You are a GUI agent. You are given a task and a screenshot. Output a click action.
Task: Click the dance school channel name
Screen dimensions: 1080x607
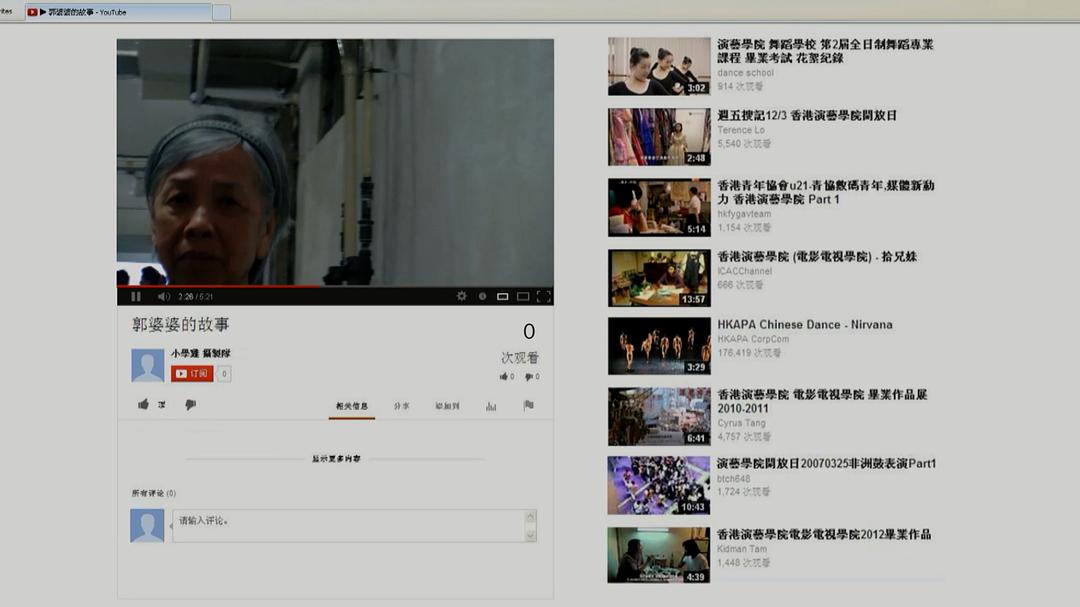745,72
